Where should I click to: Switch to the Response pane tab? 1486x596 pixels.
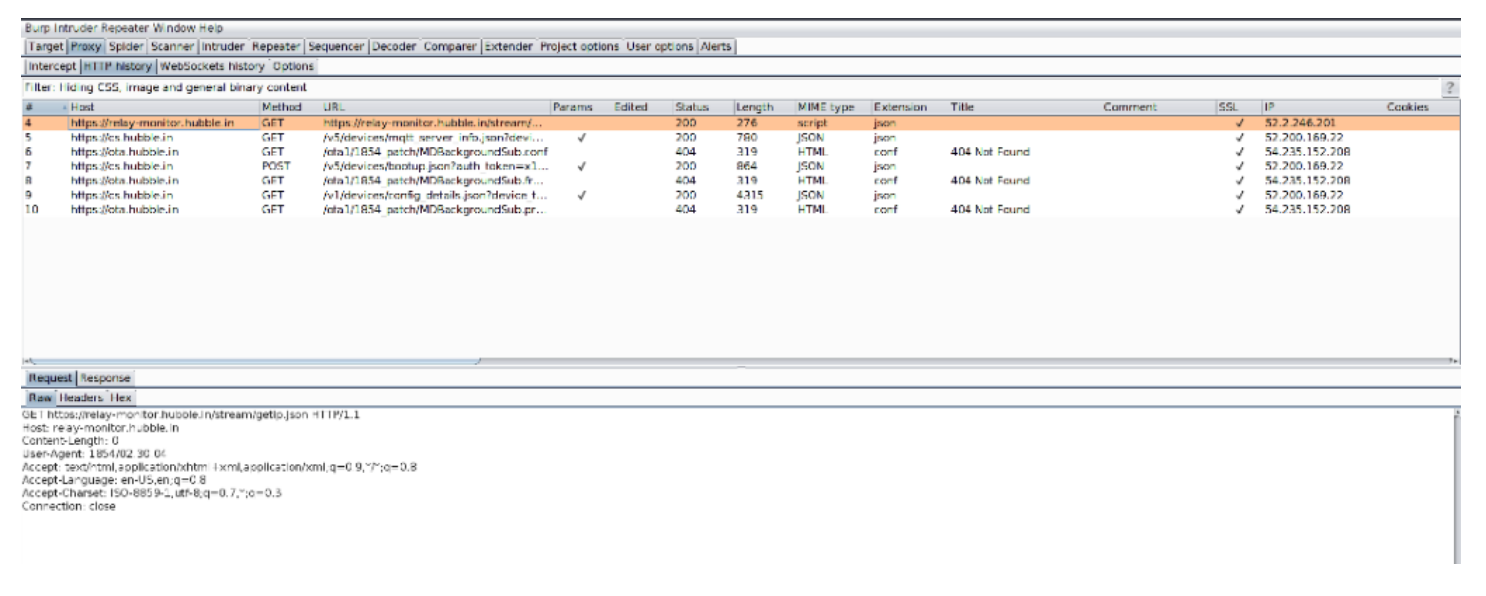[x=105, y=378]
